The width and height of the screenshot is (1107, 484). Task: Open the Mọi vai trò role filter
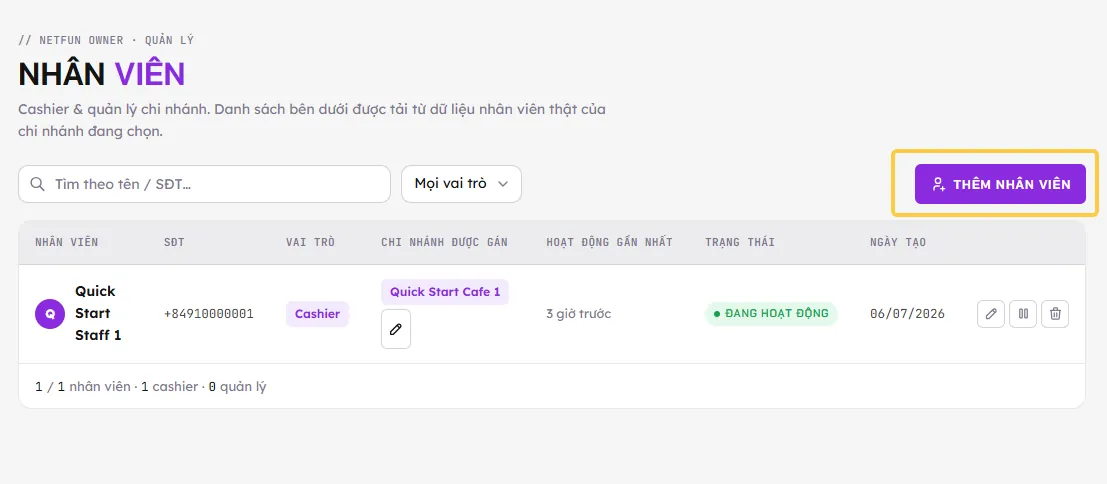pyautogui.click(x=461, y=184)
